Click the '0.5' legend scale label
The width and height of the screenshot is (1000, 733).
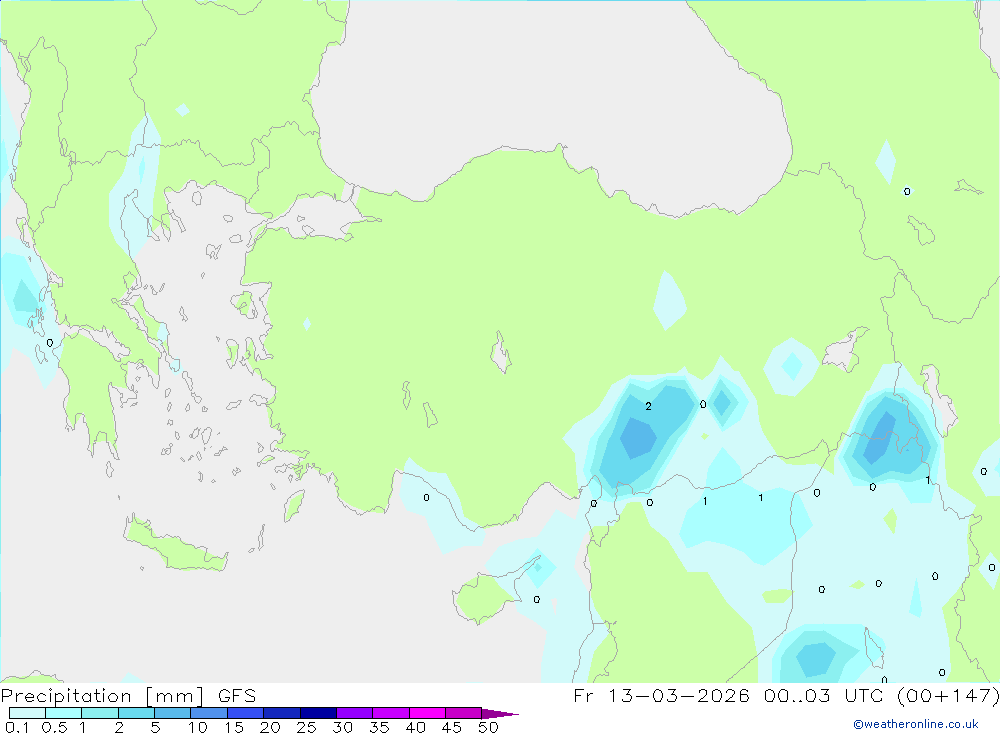coord(54,727)
